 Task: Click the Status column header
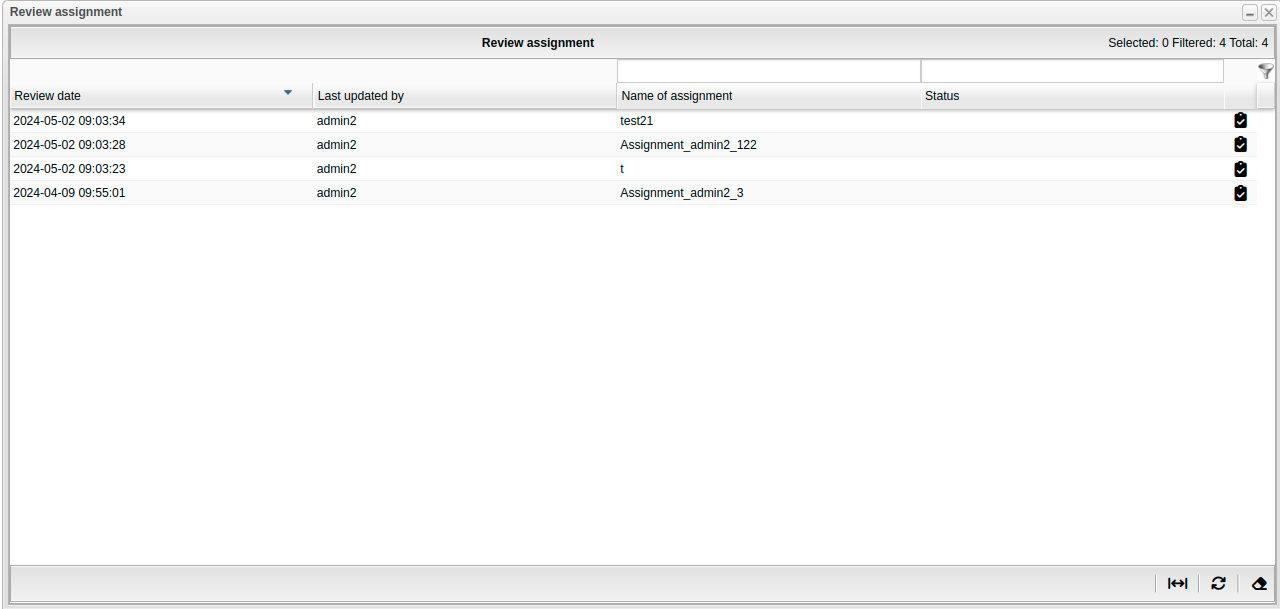coord(942,96)
